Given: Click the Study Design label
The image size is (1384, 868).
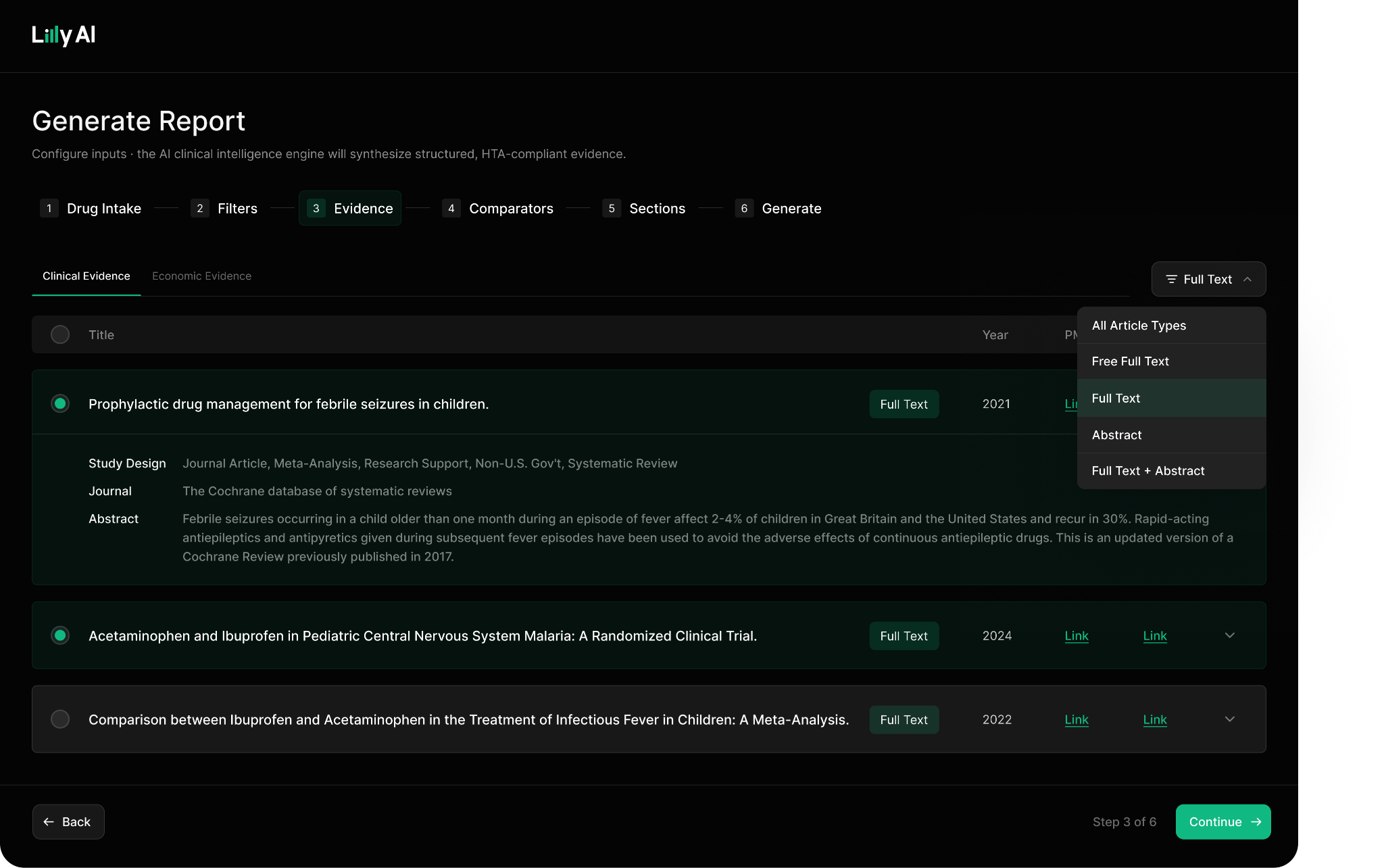Looking at the screenshot, I should [x=127, y=463].
